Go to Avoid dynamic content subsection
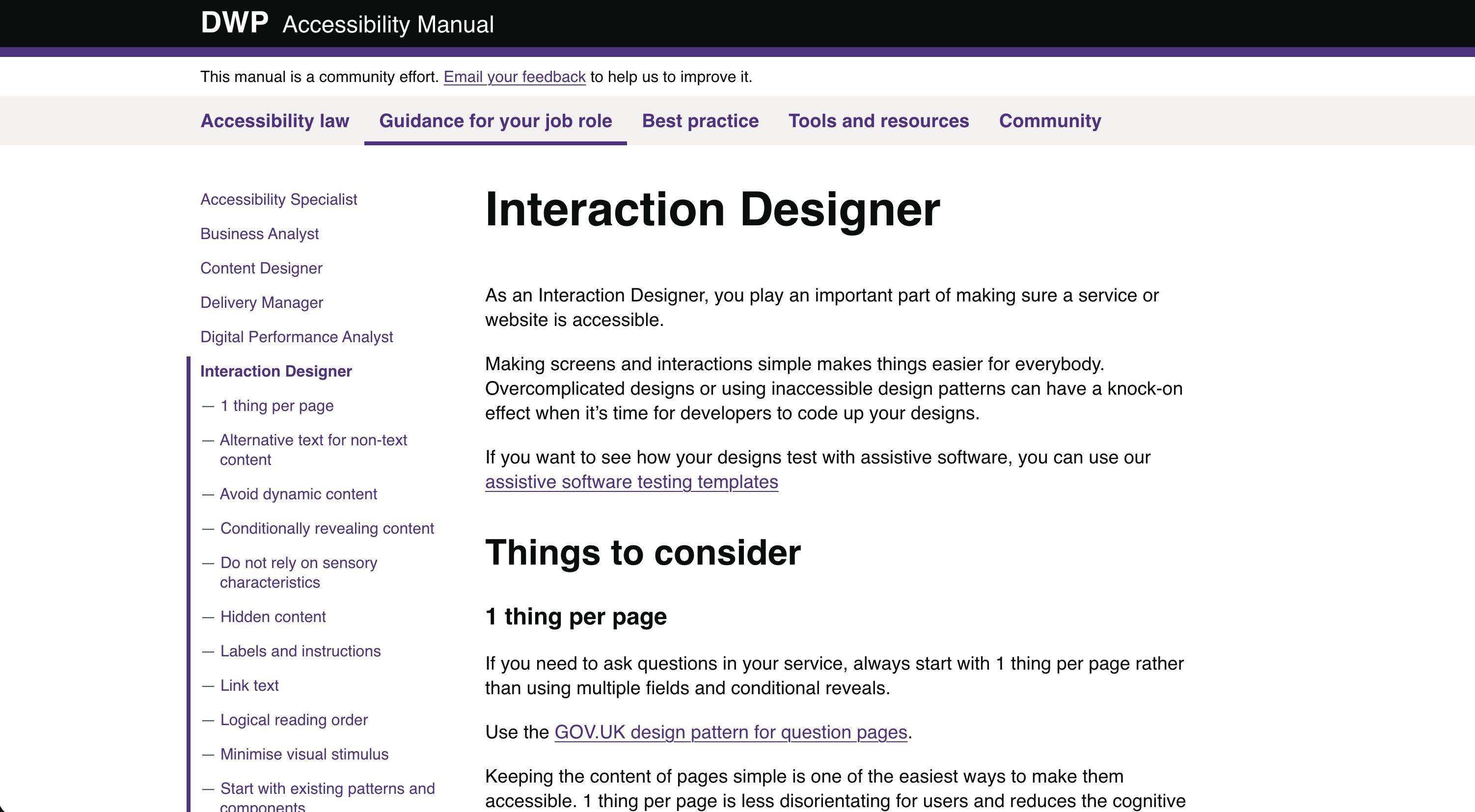 pos(299,493)
